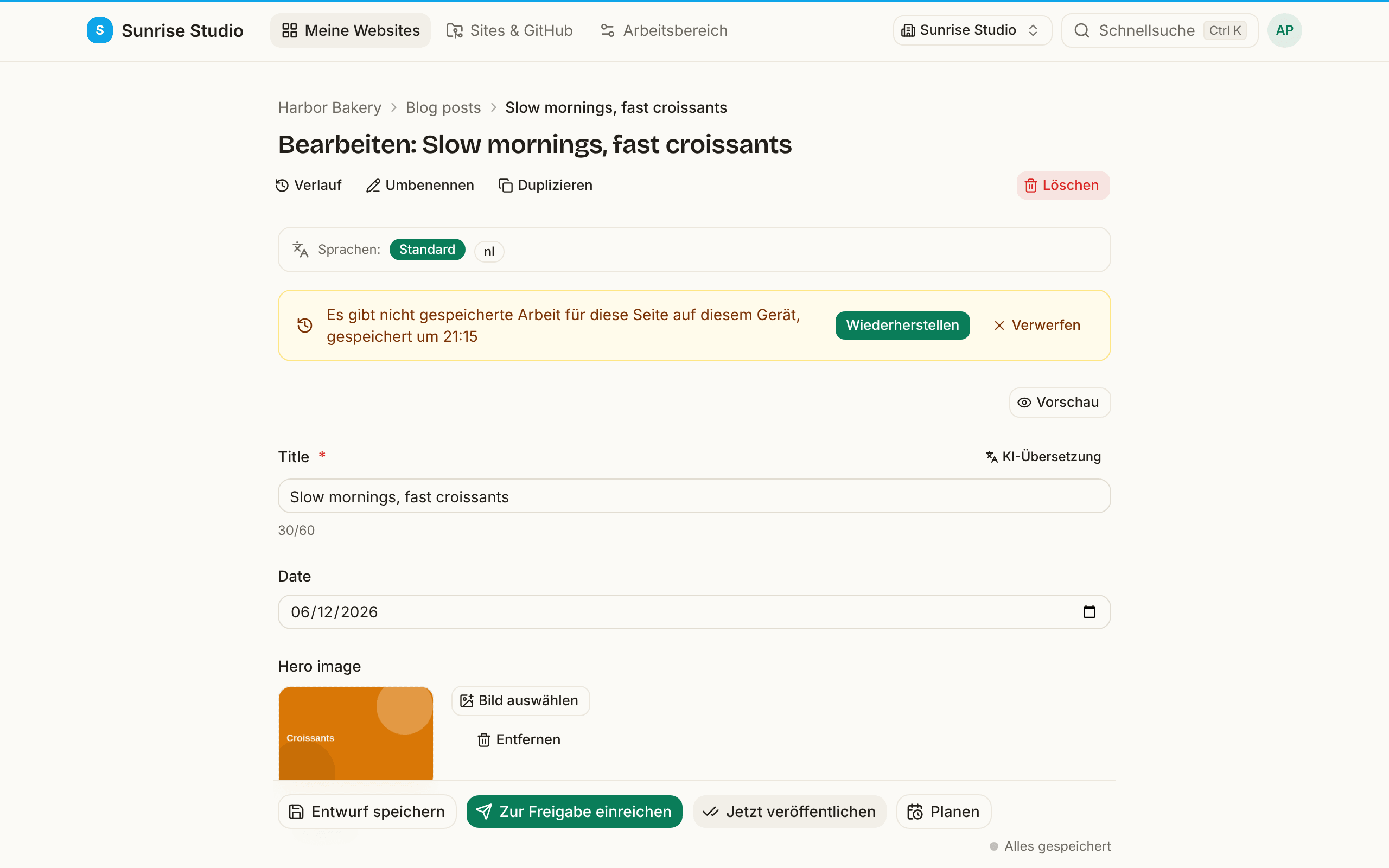Expand the Sunrise Studio workspace switcher
Image resolution: width=1389 pixels, height=868 pixels.
972,30
